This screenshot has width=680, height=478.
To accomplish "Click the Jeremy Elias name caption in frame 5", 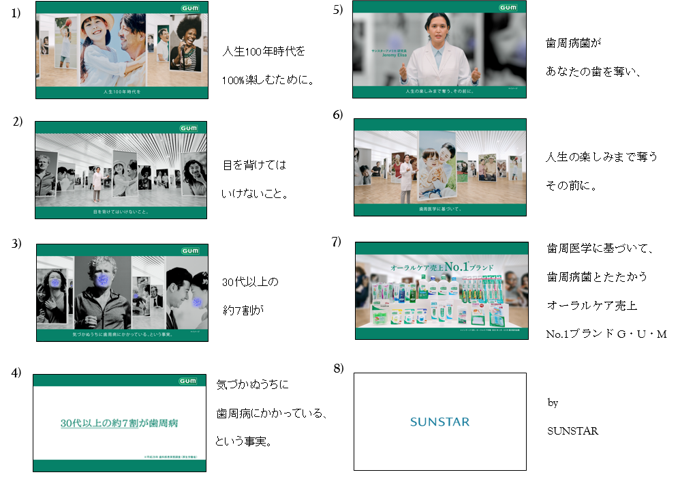I will pos(394,55).
